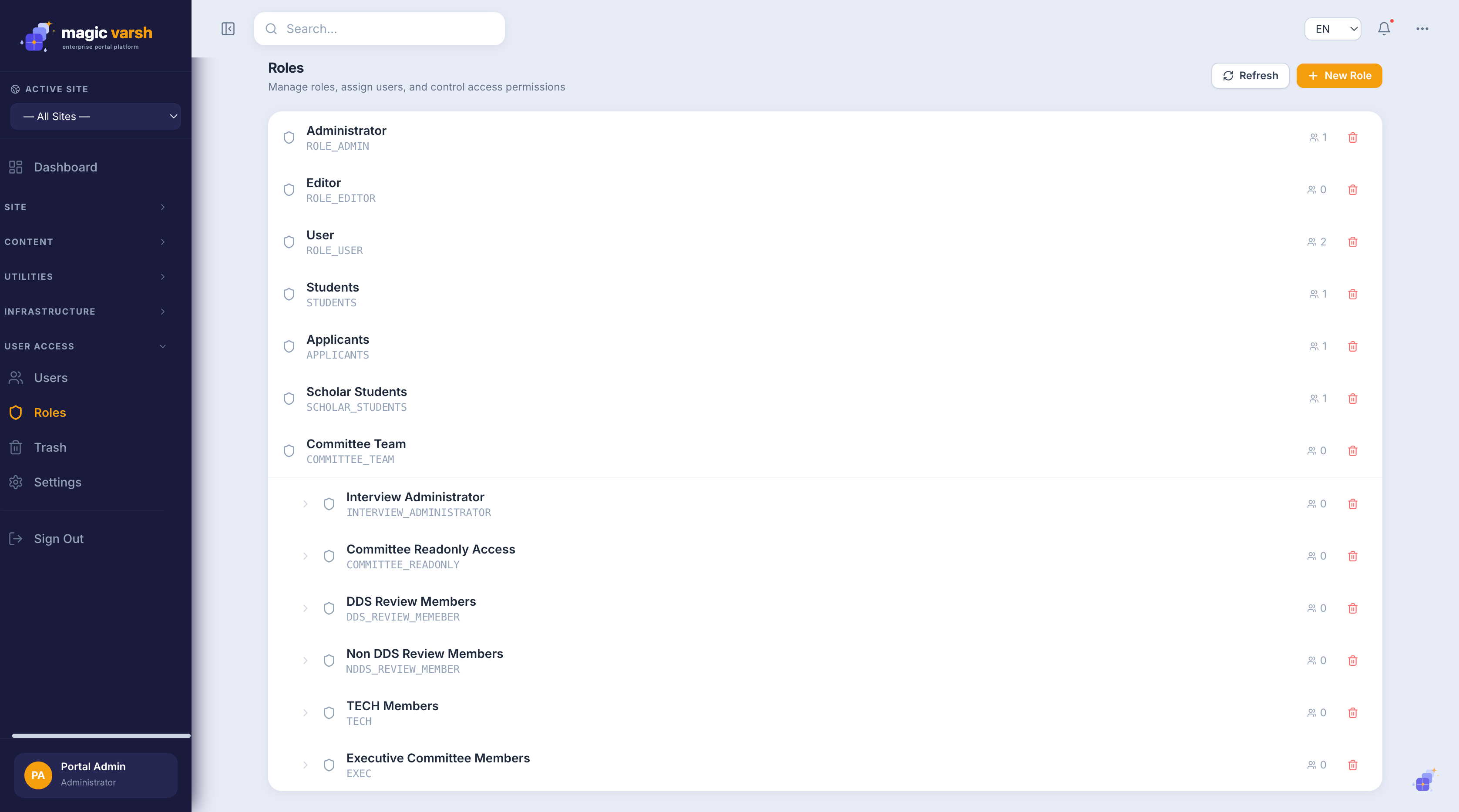Click the NDDS_REVIEW_MEMBER code text
Image resolution: width=1459 pixels, height=812 pixels.
(x=403, y=669)
